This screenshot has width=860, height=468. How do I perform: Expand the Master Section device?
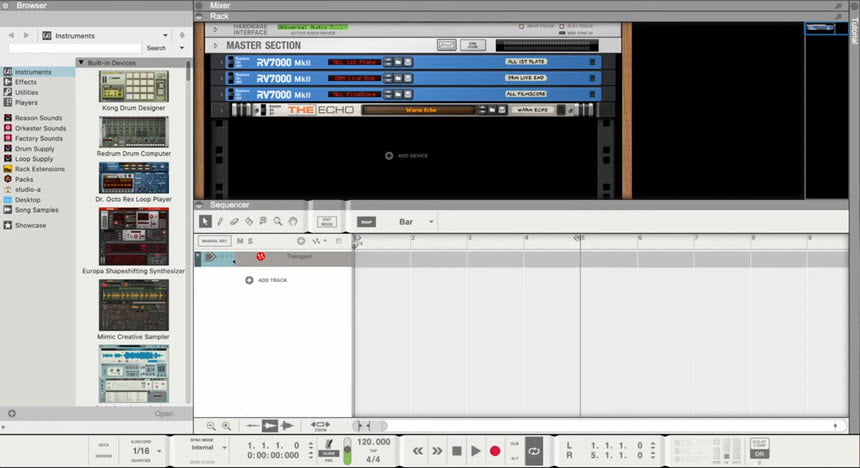pyautogui.click(x=216, y=46)
